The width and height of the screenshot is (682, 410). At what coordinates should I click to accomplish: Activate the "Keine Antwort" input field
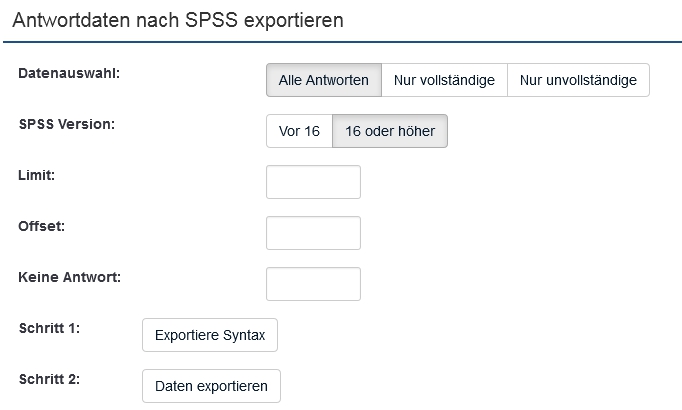pyautogui.click(x=313, y=284)
